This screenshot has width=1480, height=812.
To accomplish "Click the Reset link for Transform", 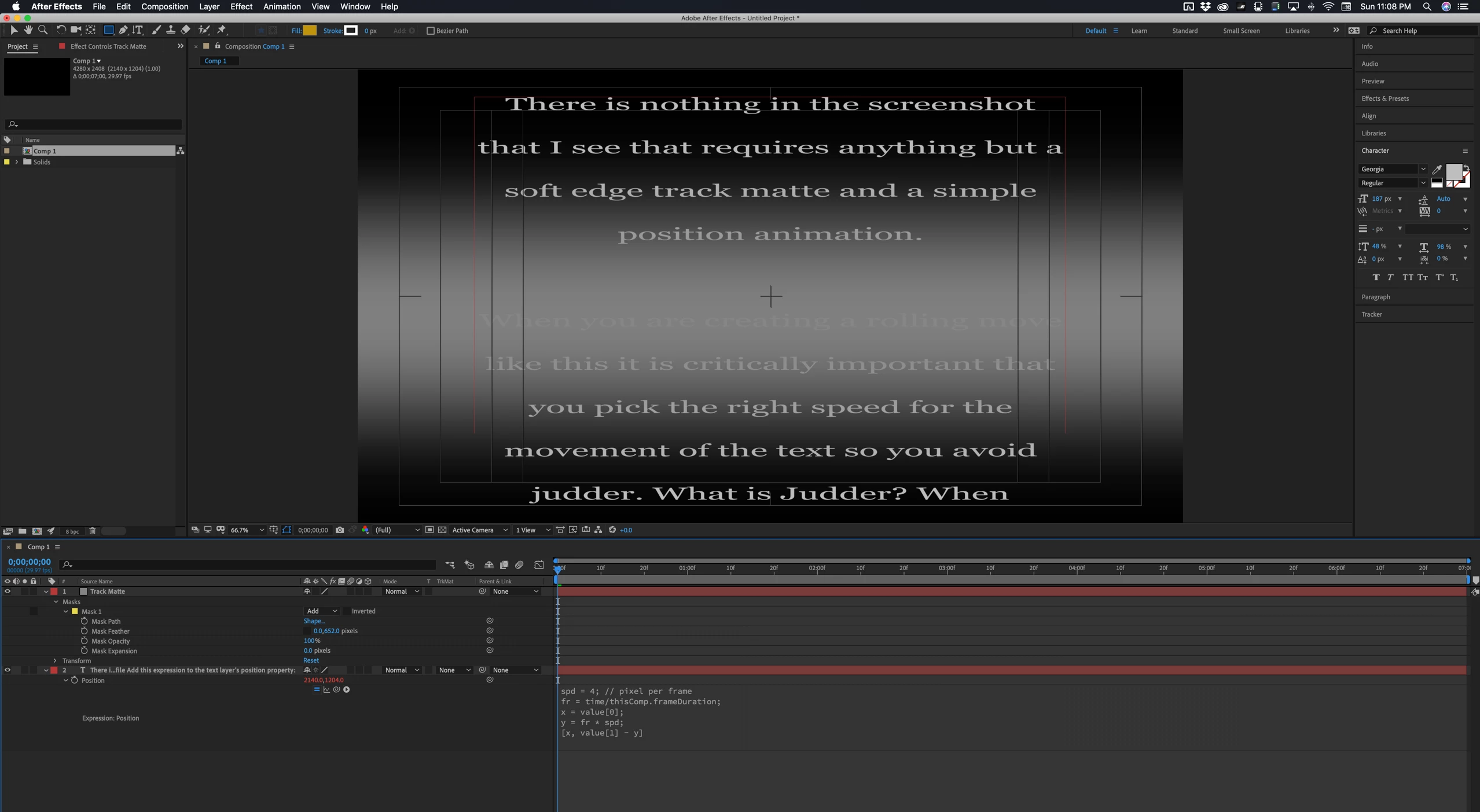I will coord(311,660).
